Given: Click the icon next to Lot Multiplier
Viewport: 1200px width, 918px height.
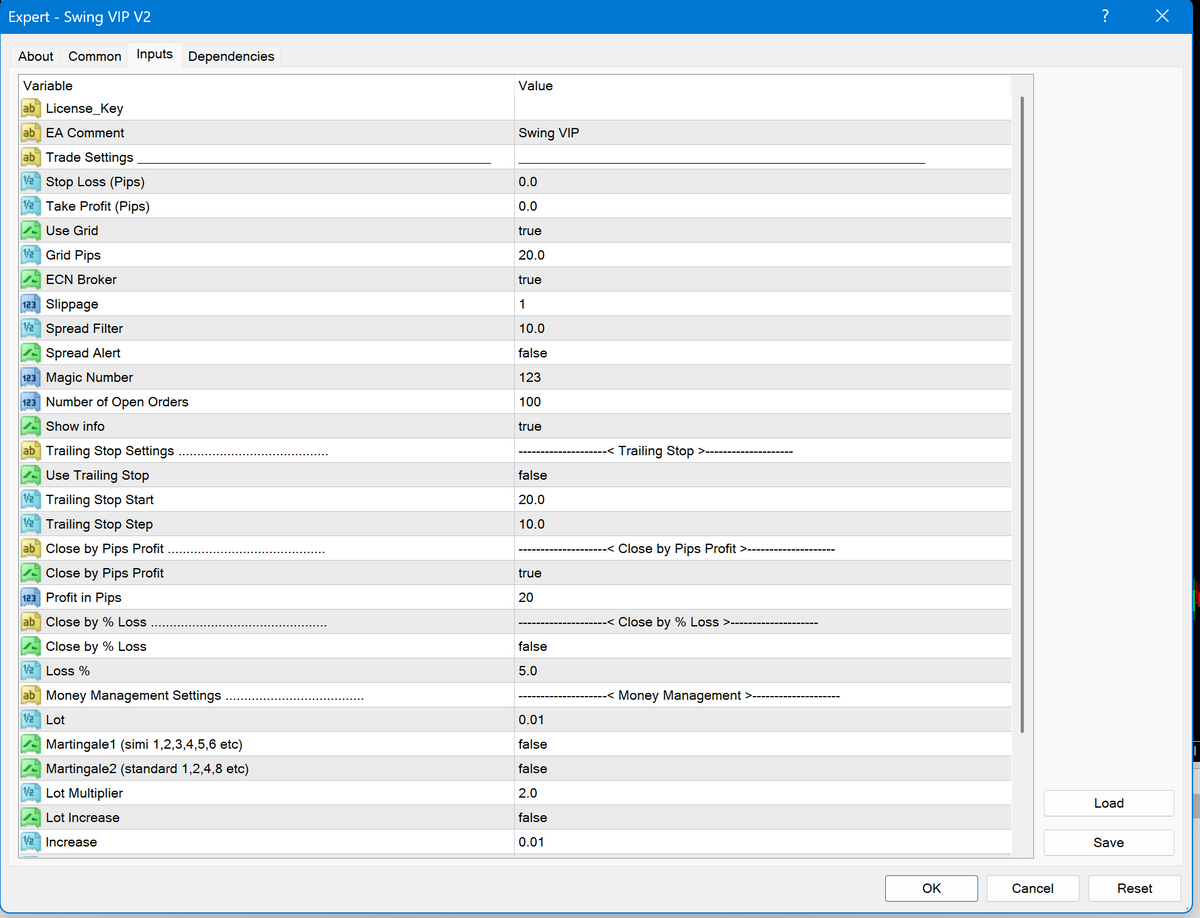Looking at the screenshot, I should coord(30,794).
